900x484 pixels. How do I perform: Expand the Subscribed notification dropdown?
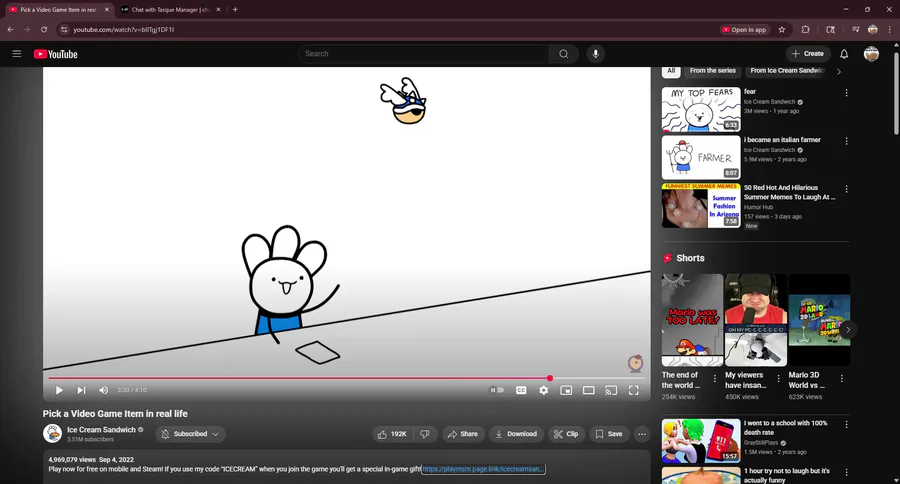coord(190,434)
